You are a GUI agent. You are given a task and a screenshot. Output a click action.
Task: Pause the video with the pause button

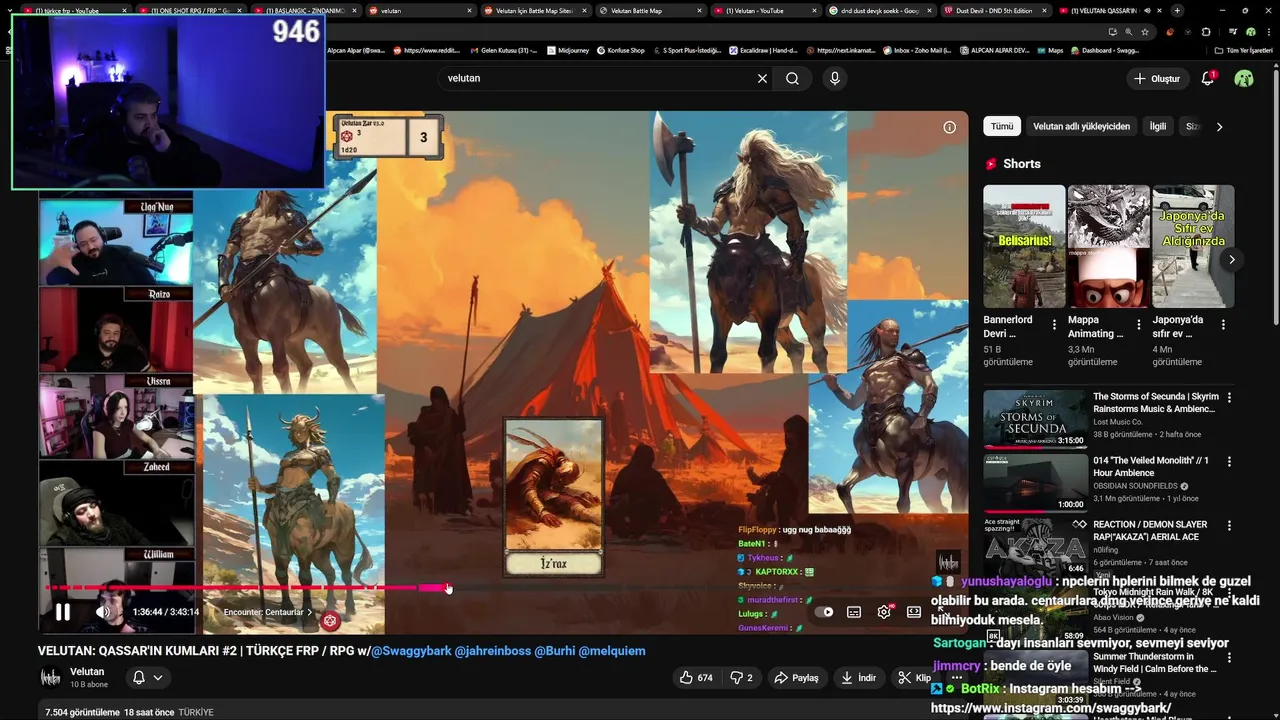[62, 612]
